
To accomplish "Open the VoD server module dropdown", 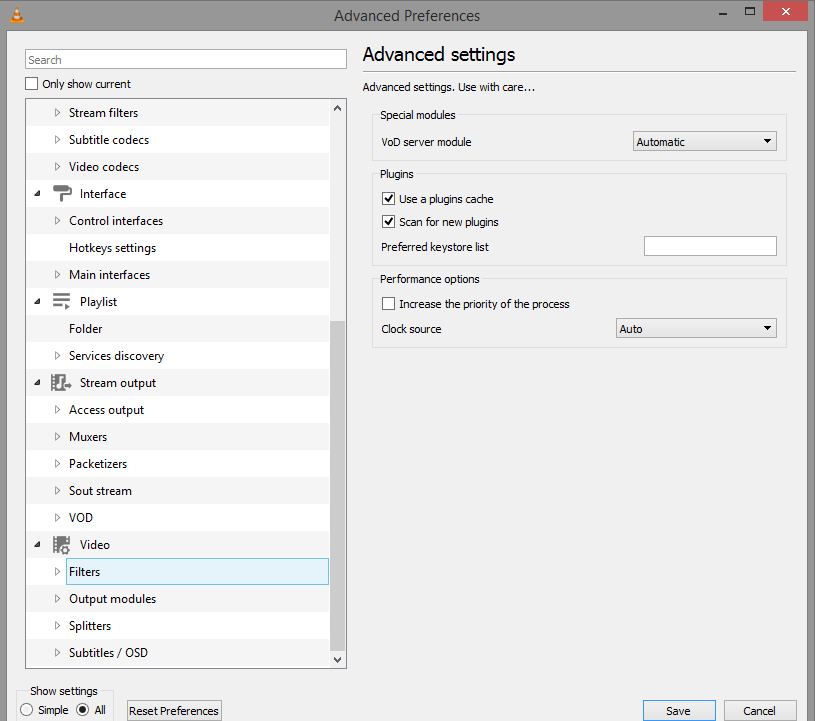I will pos(705,142).
